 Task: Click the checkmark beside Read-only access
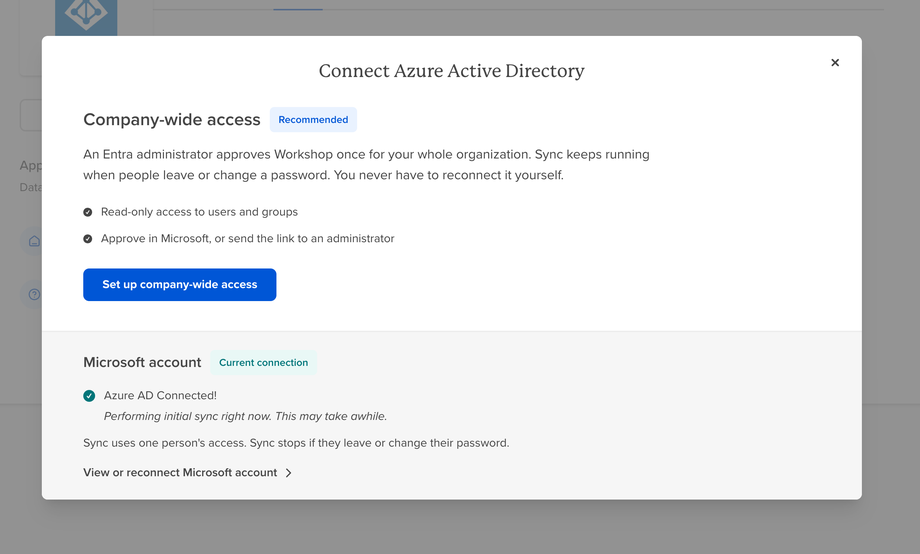[x=87, y=212]
